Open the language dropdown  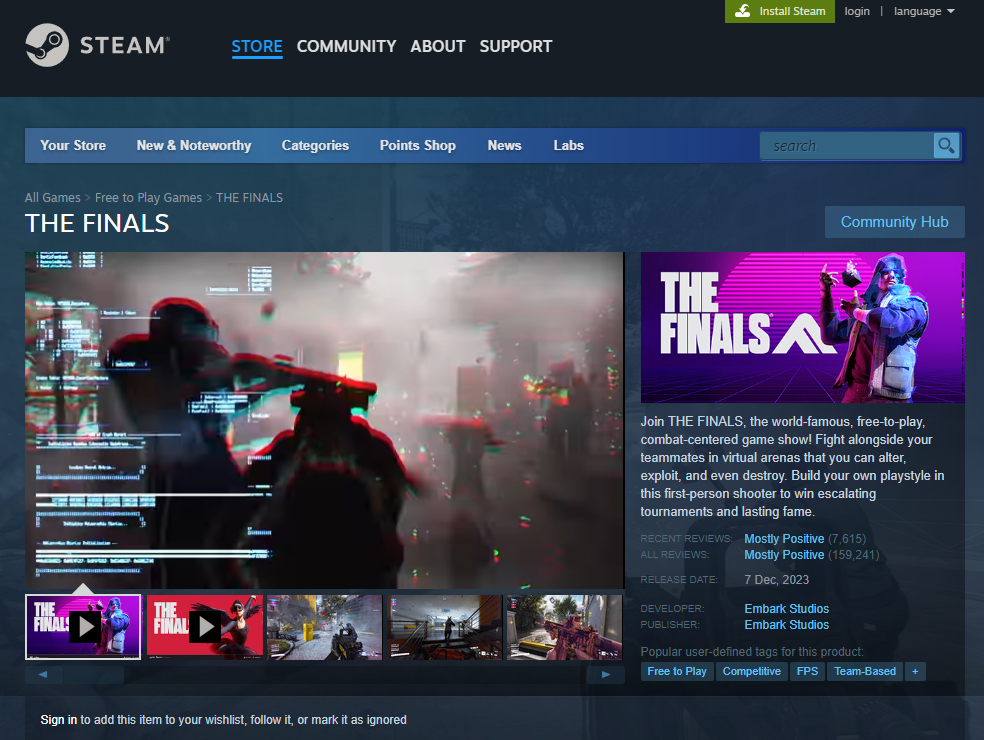tap(923, 11)
